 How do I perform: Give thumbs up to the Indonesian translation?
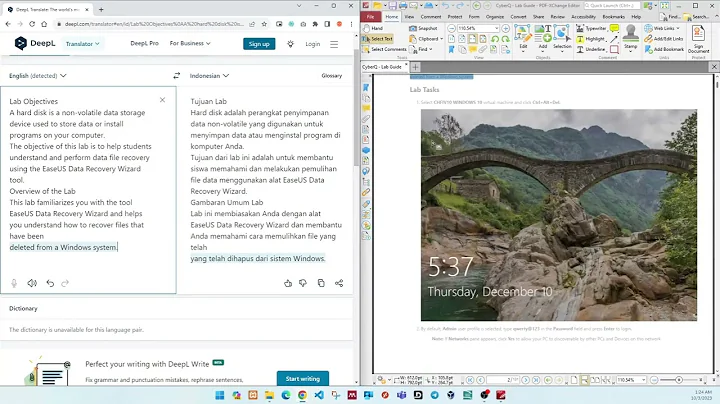click(288, 283)
